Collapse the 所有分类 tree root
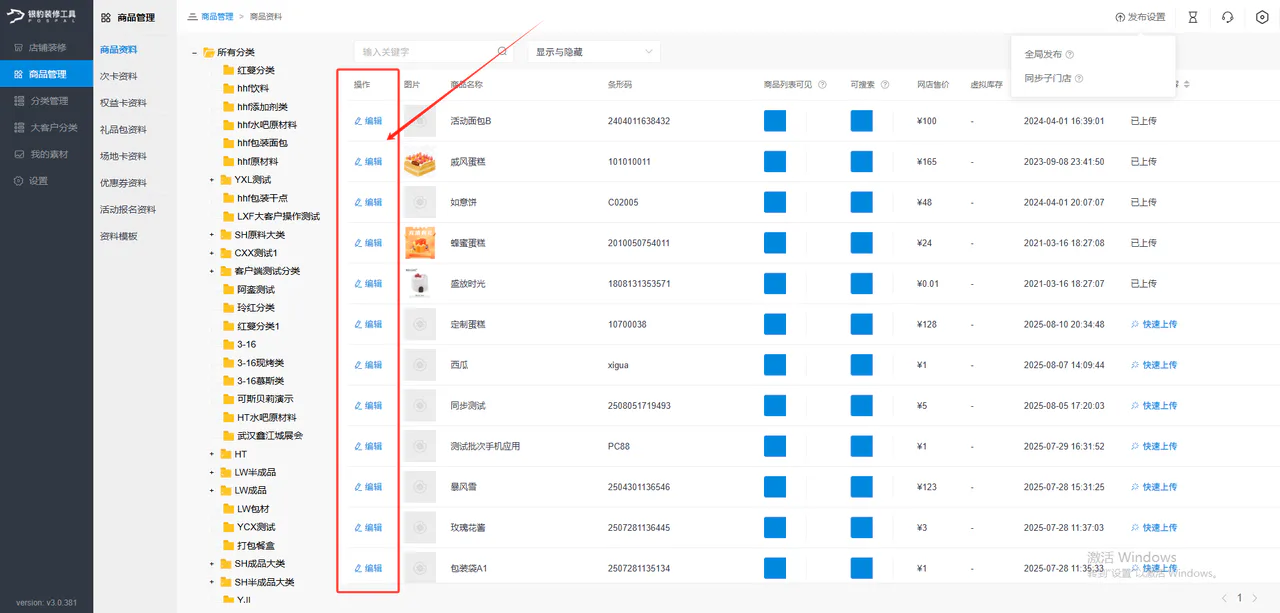1280x613 pixels. 195,52
